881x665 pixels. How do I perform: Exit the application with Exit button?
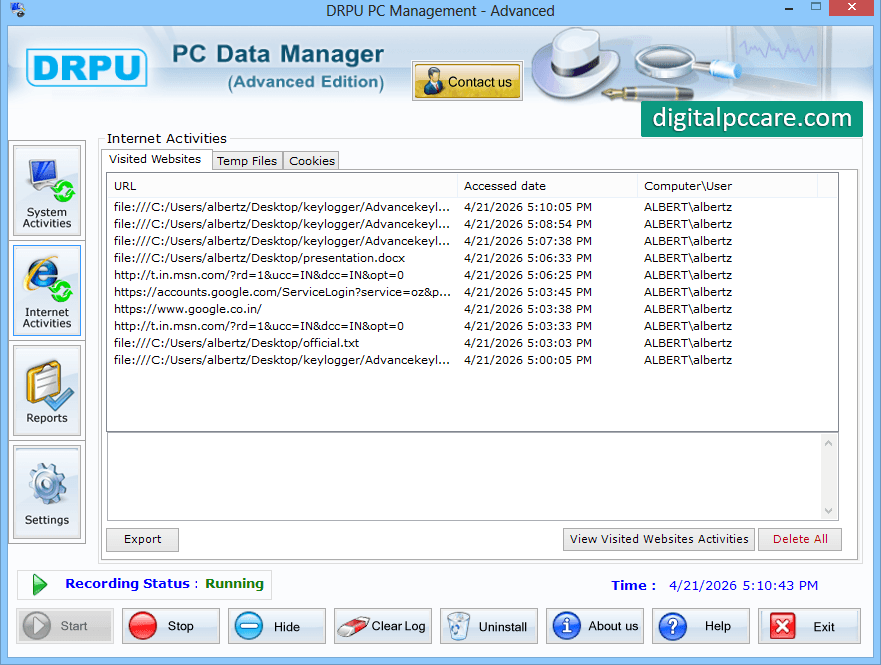pos(809,626)
